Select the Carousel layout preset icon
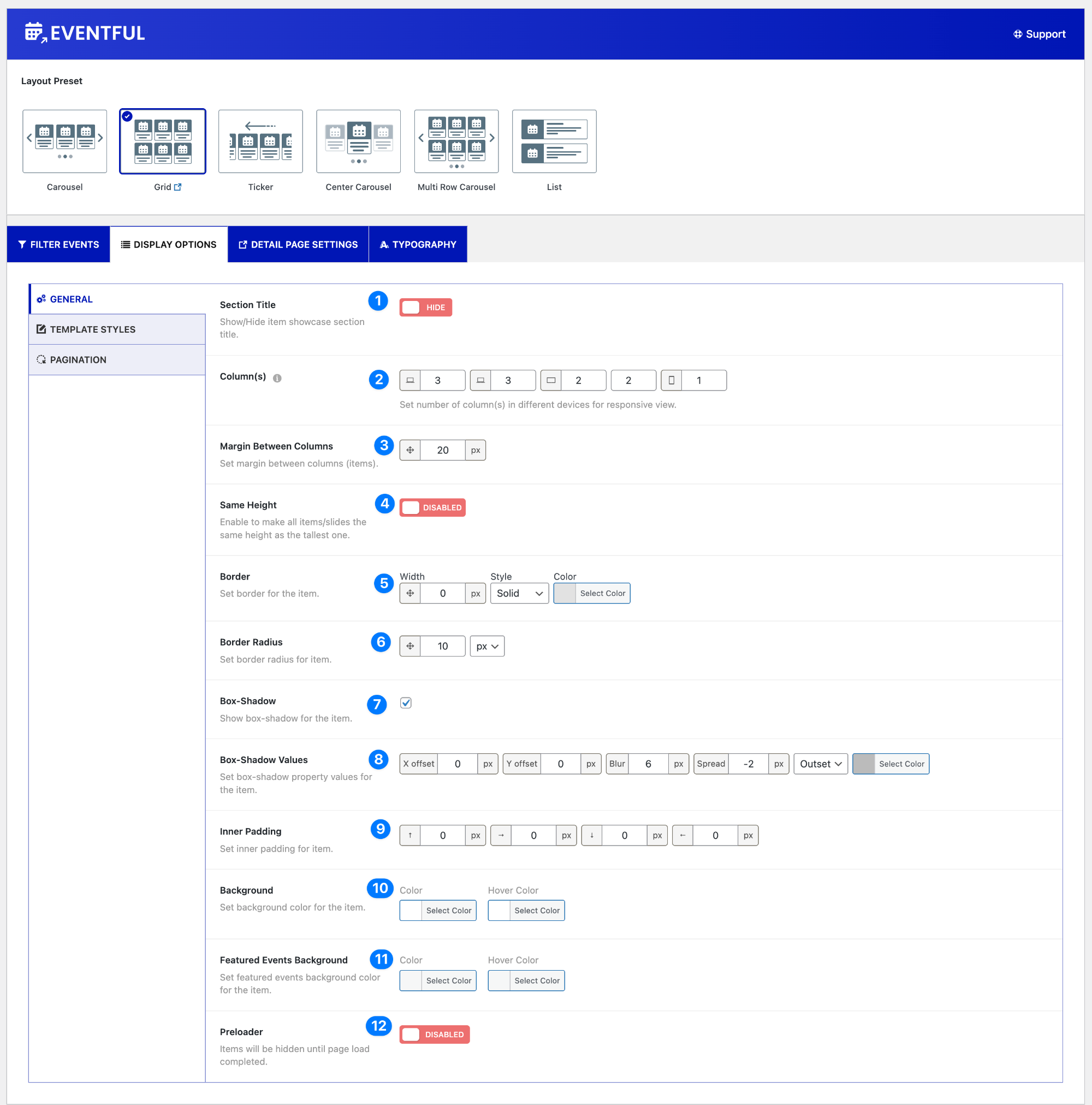The width and height of the screenshot is (1092, 1105). click(x=64, y=141)
